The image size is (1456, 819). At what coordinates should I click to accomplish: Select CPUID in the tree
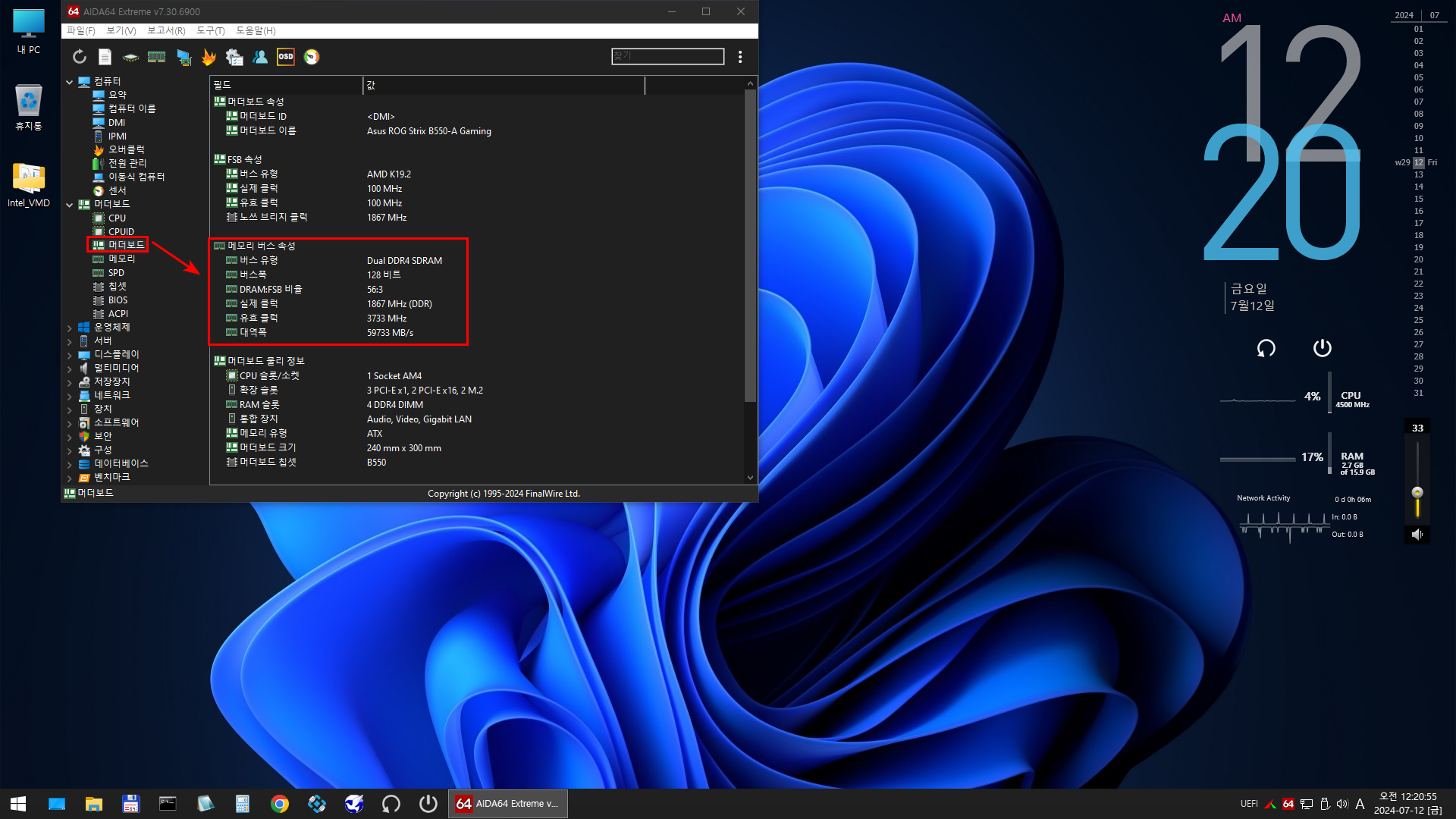[x=121, y=232]
